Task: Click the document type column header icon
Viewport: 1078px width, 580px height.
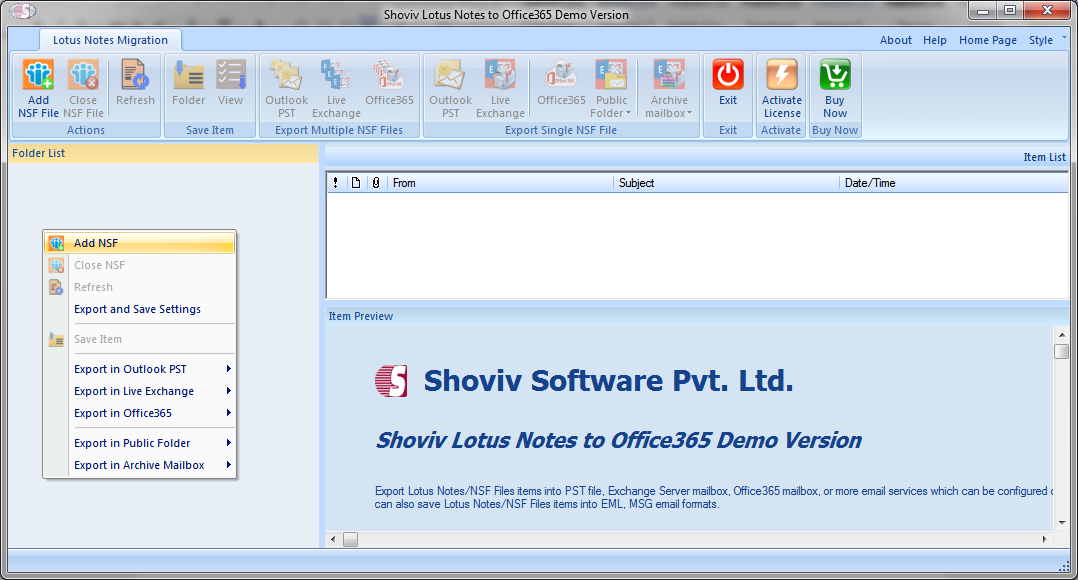Action: (x=355, y=183)
